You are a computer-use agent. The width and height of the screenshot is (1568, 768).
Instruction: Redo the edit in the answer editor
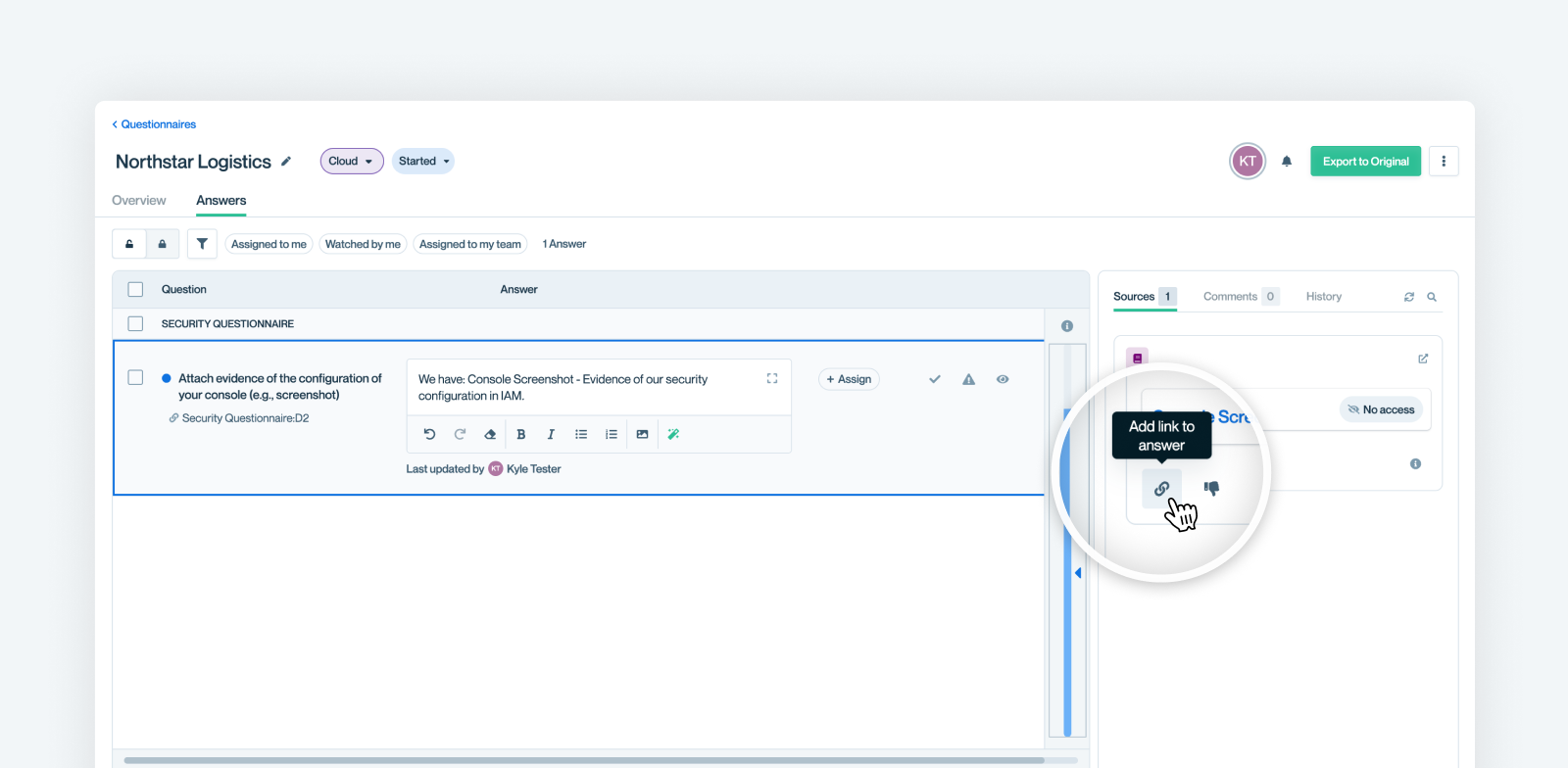[x=460, y=434]
